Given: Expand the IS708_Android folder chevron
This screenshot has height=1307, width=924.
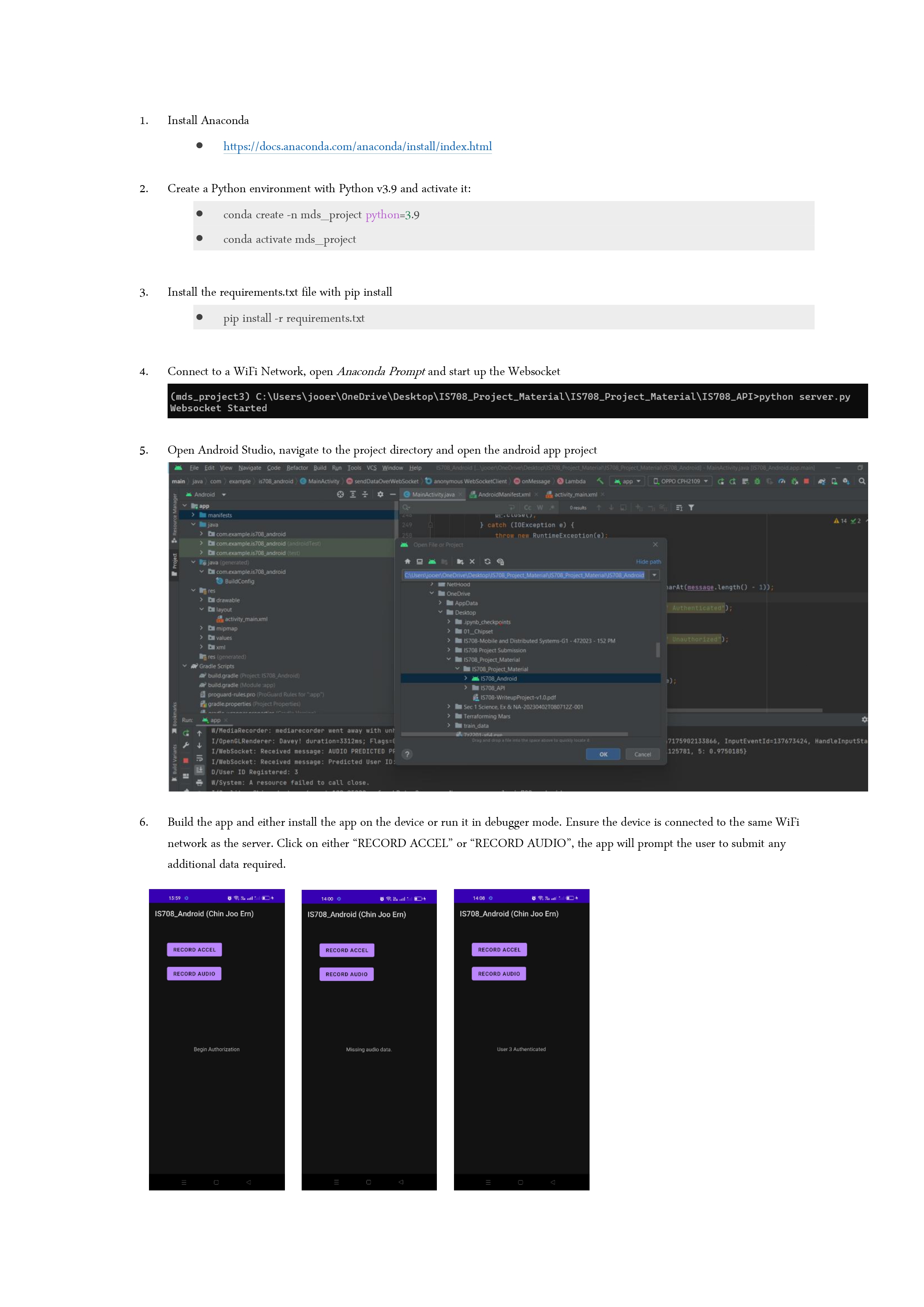Looking at the screenshot, I should 466,679.
